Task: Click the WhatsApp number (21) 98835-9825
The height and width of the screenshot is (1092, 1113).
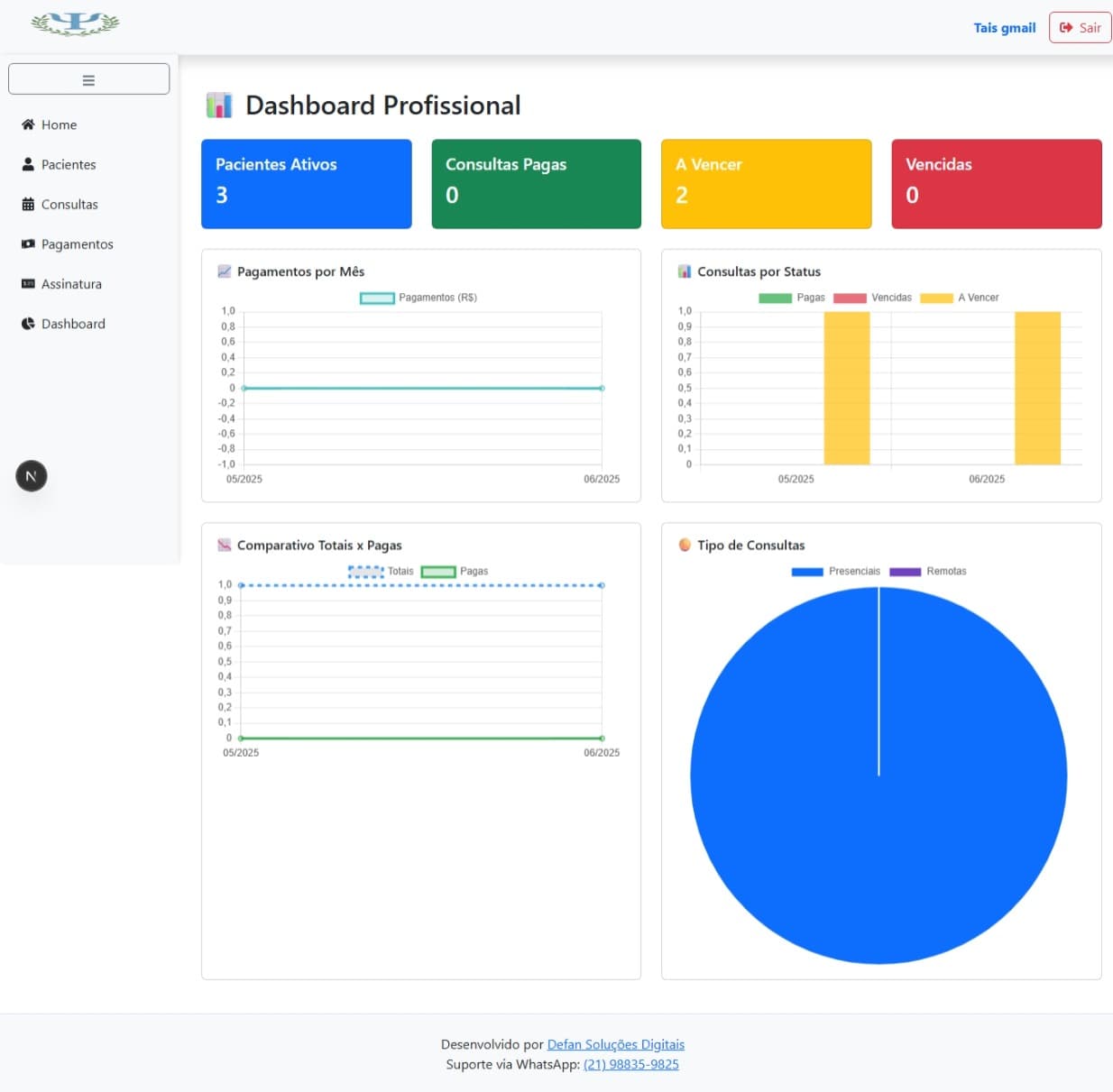Action: (x=631, y=1064)
